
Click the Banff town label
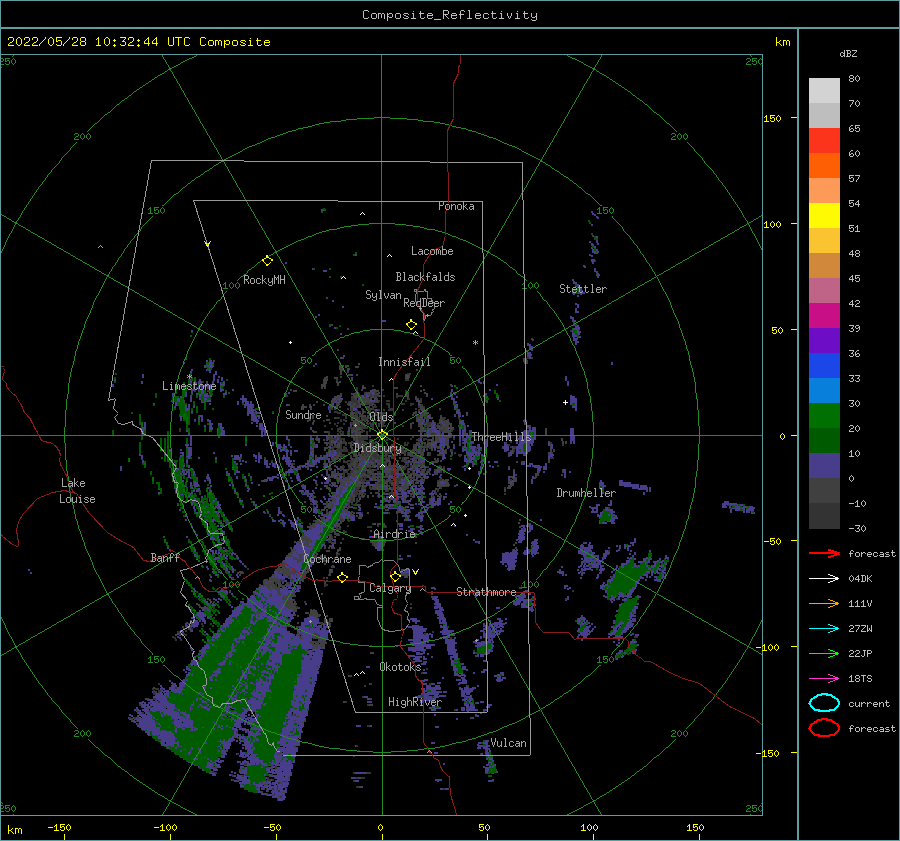click(x=165, y=557)
